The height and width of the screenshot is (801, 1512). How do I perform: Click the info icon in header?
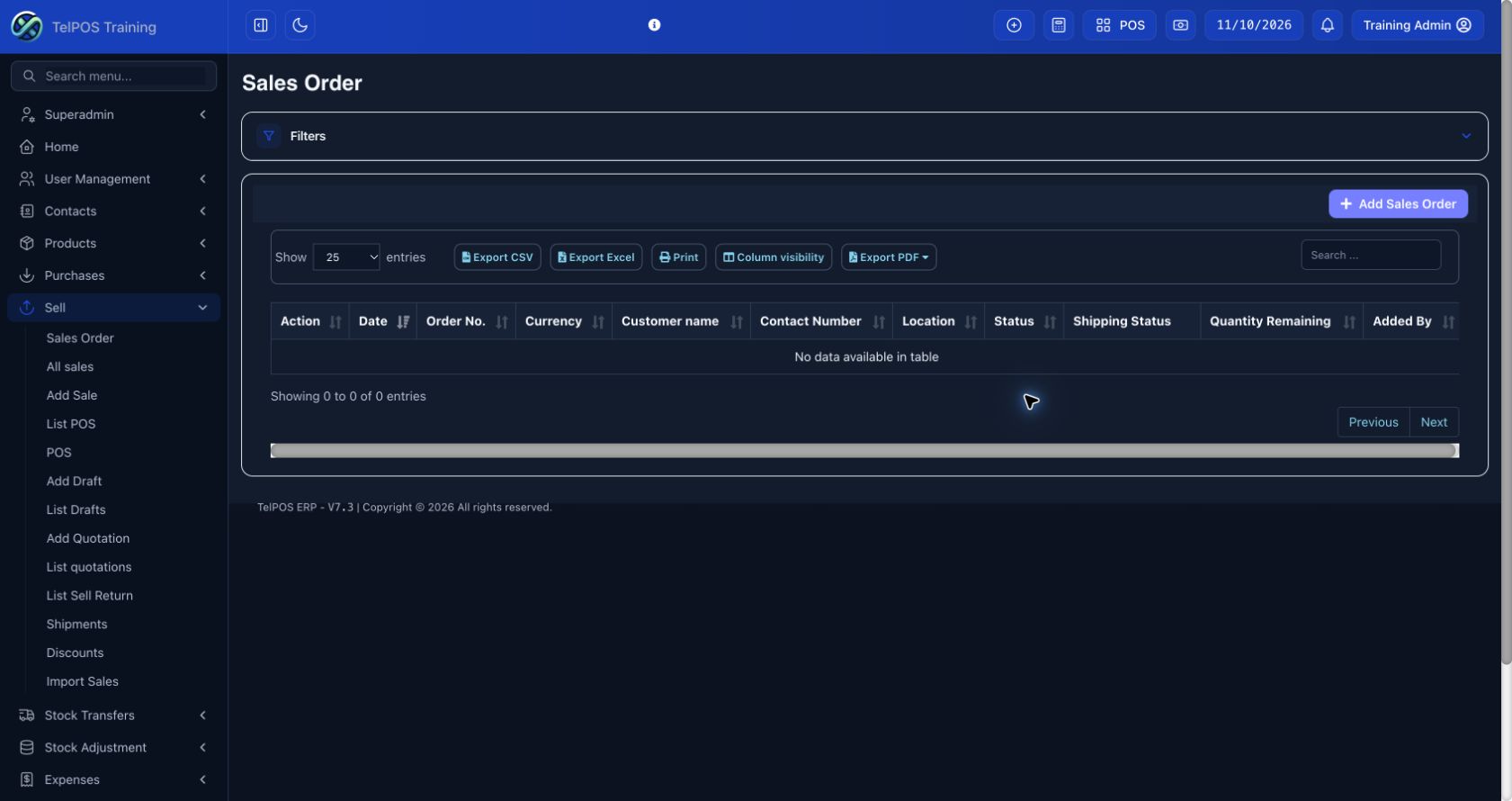click(x=655, y=25)
